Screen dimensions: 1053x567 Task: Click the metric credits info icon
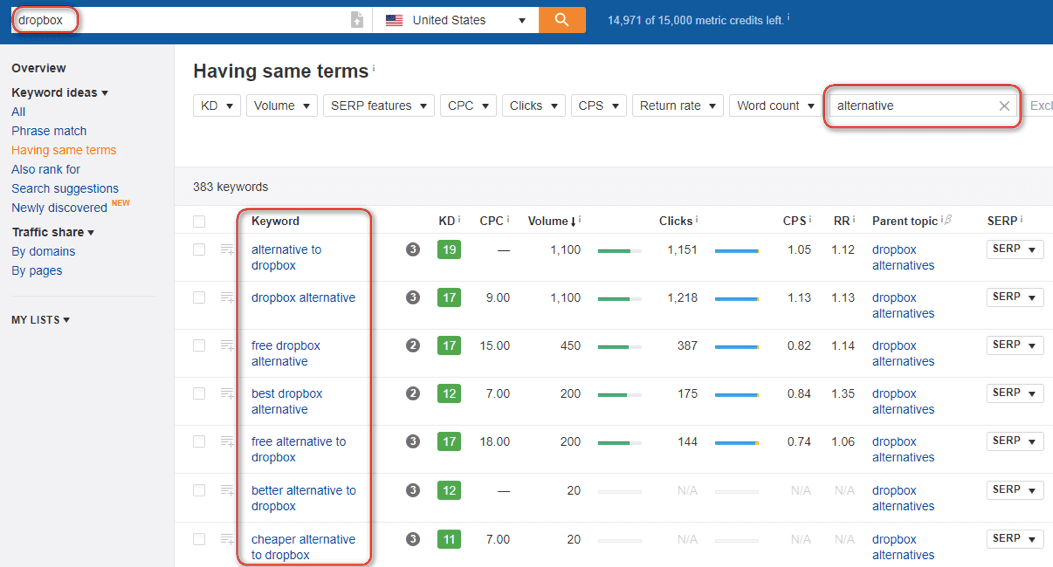[788, 17]
